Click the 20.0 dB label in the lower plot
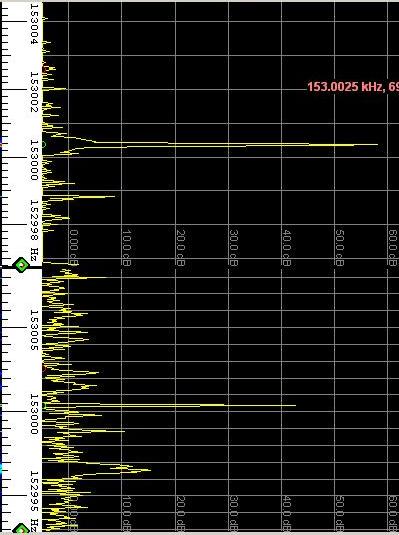This screenshot has height=535, width=399. (x=181, y=514)
